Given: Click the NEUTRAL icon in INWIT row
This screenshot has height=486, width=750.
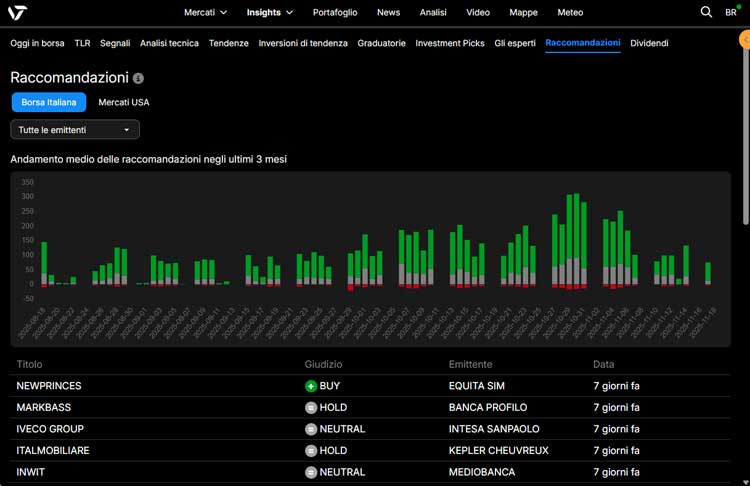Looking at the screenshot, I should pyautogui.click(x=311, y=472).
